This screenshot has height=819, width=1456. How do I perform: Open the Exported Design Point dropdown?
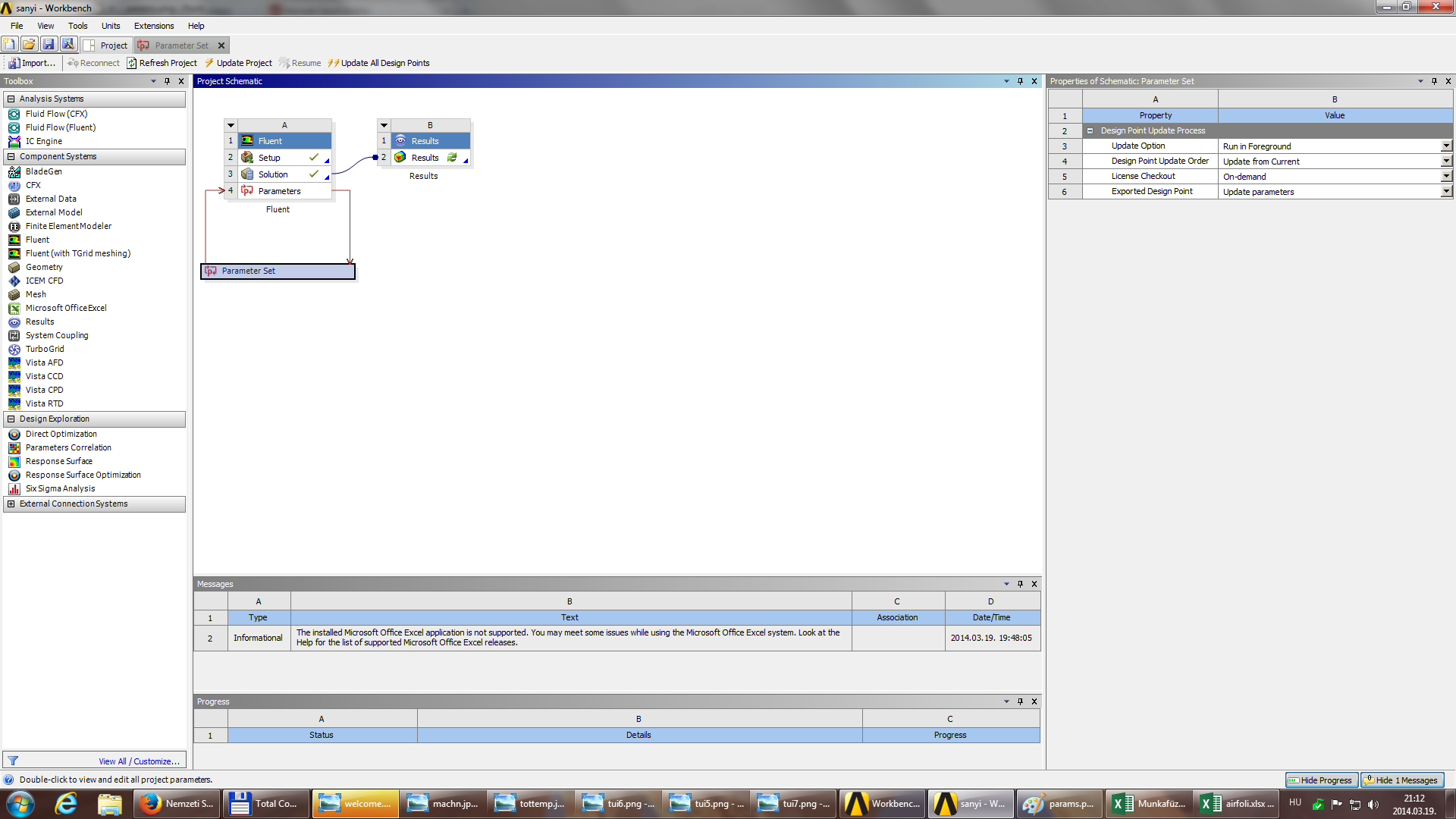(x=1446, y=191)
